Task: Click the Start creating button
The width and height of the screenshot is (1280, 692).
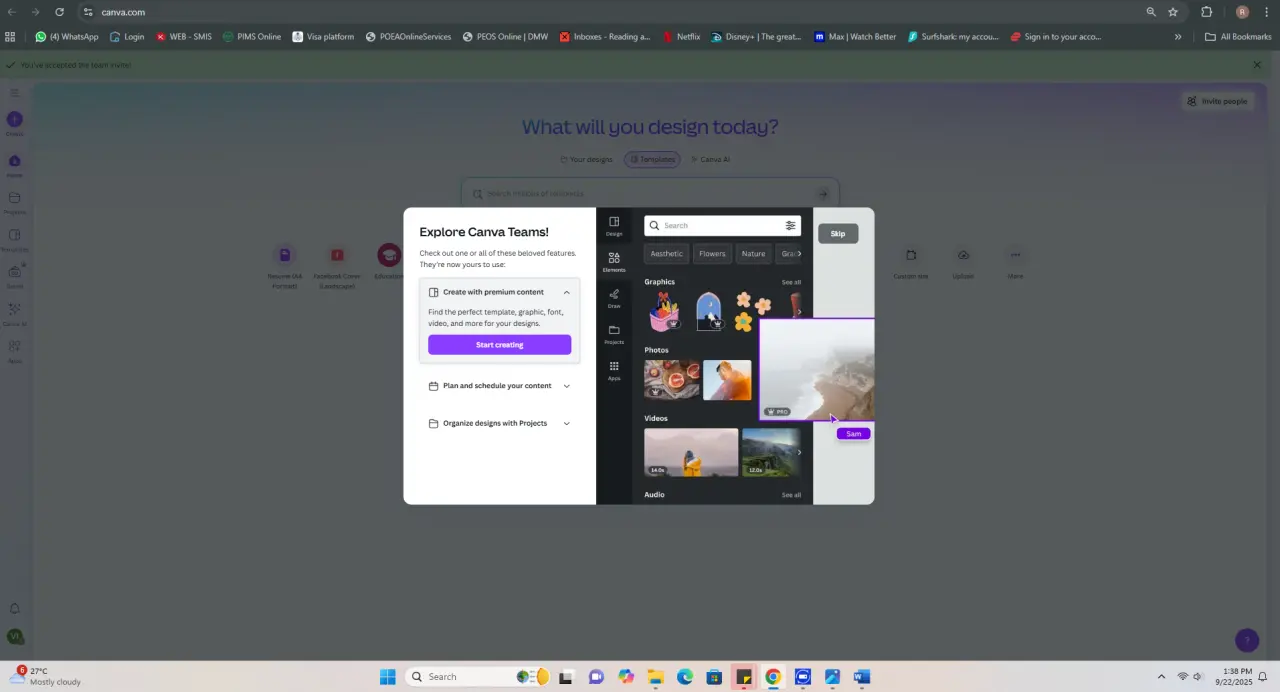Action: pyautogui.click(x=499, y=345)
